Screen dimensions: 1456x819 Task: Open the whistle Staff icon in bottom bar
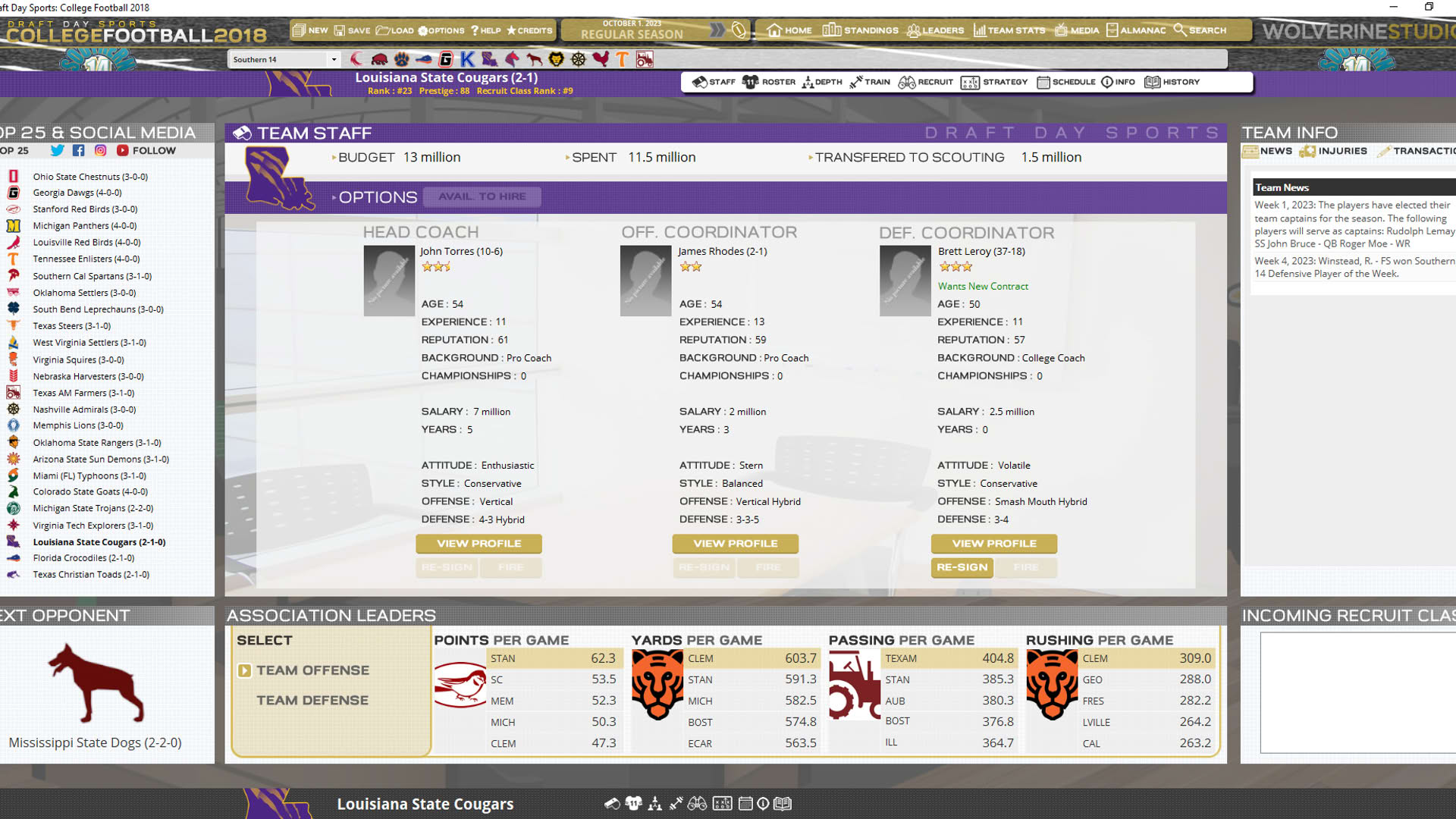tap(612, 804)
